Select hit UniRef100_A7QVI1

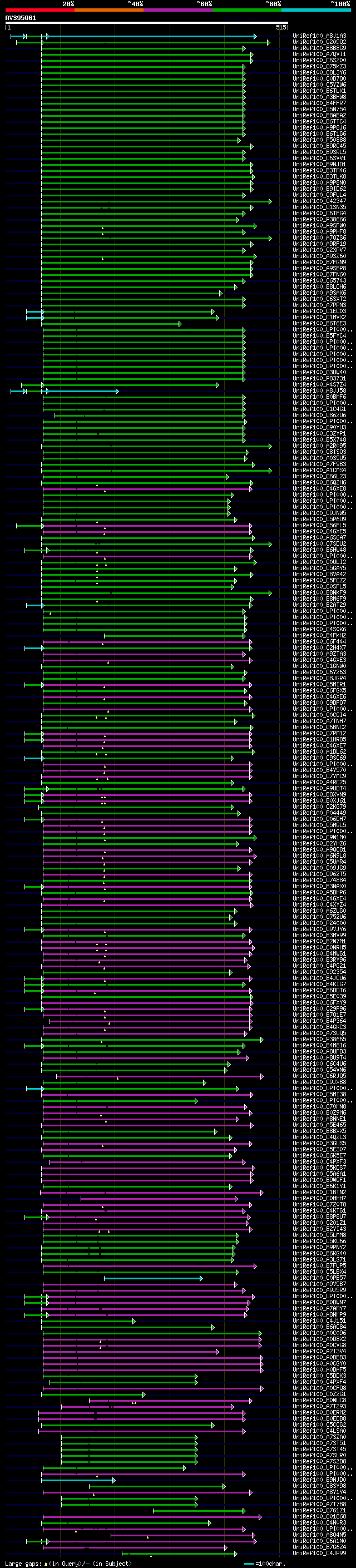(x=319, y=55)
